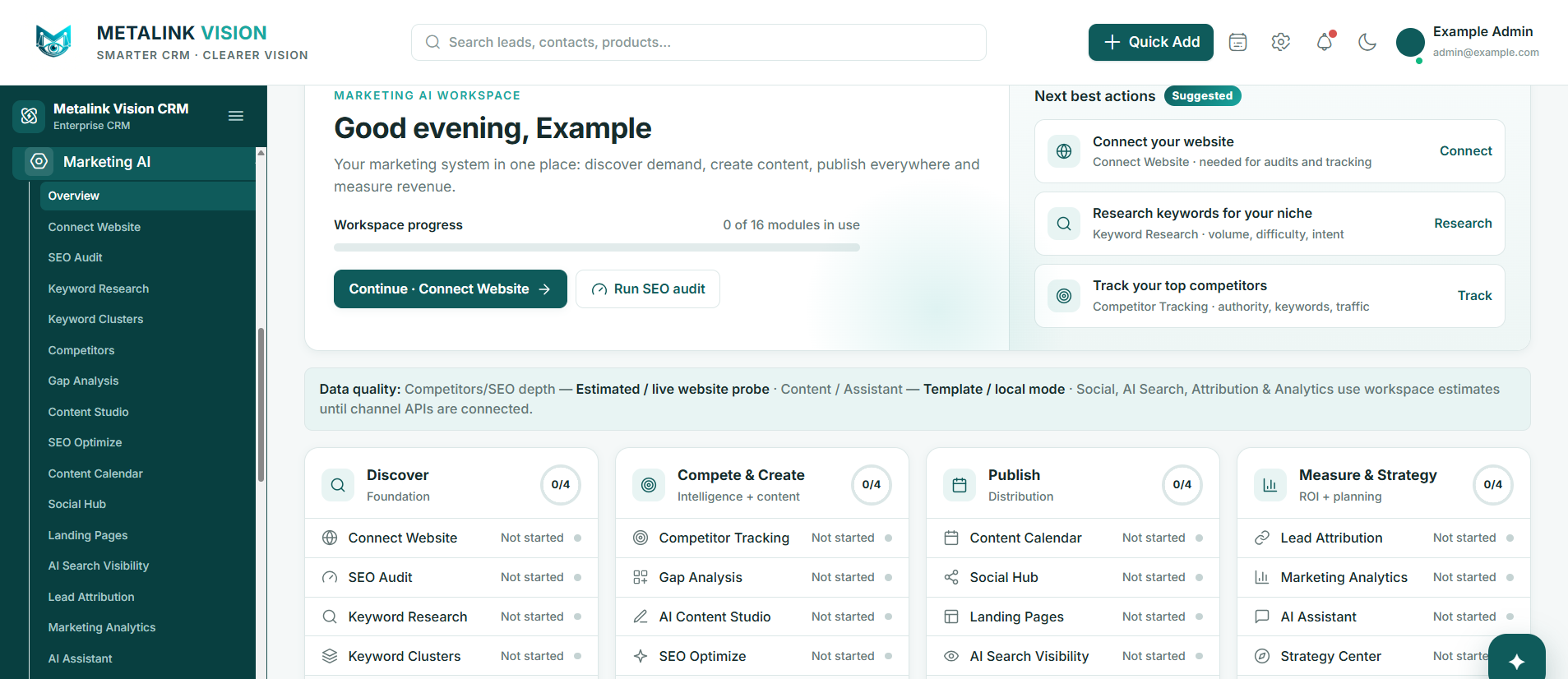Click Track link for competitors
The width and height of the screenshot is (1568, 679).
[1474, 296]
